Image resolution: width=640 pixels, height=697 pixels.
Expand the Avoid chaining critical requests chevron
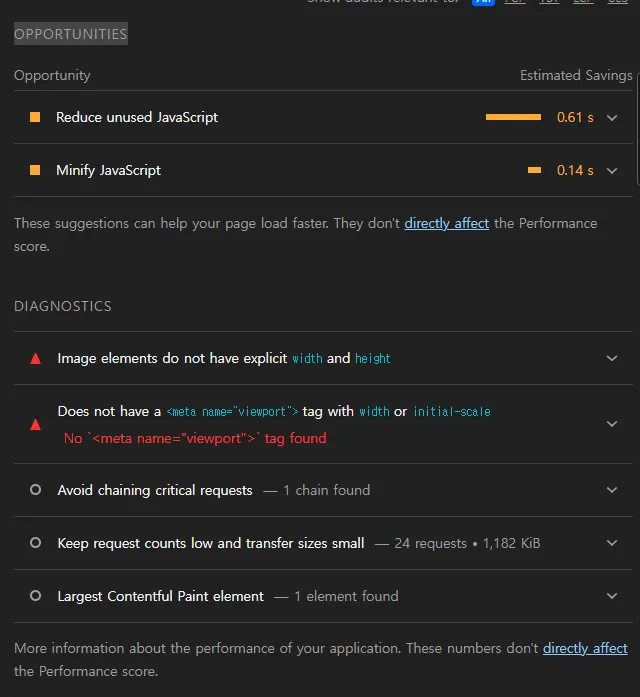[x=613, y=490]
